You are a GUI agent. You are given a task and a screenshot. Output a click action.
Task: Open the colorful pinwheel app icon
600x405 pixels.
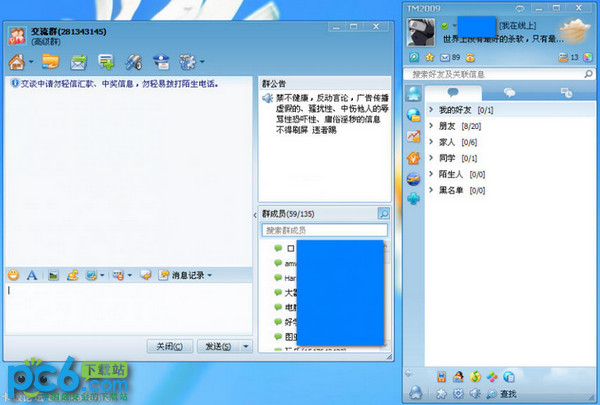tap(492, 377)
